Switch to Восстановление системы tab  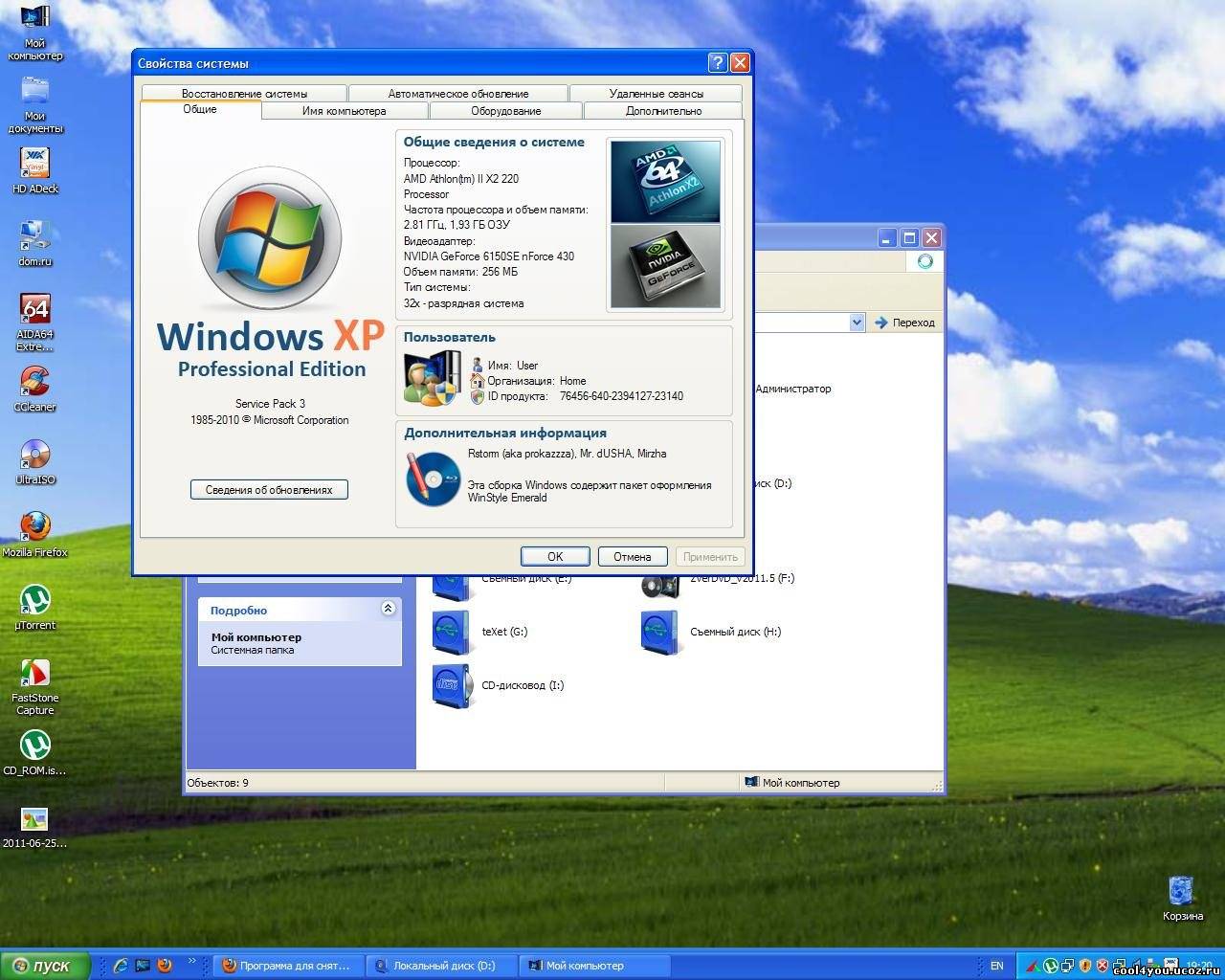[244, 94]
